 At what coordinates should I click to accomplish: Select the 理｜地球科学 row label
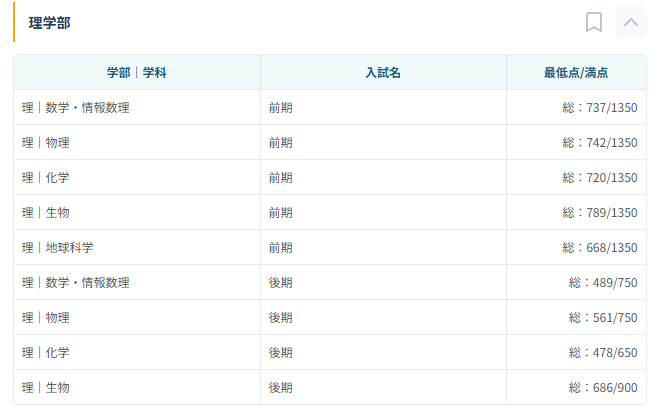(x=64, y=248)
